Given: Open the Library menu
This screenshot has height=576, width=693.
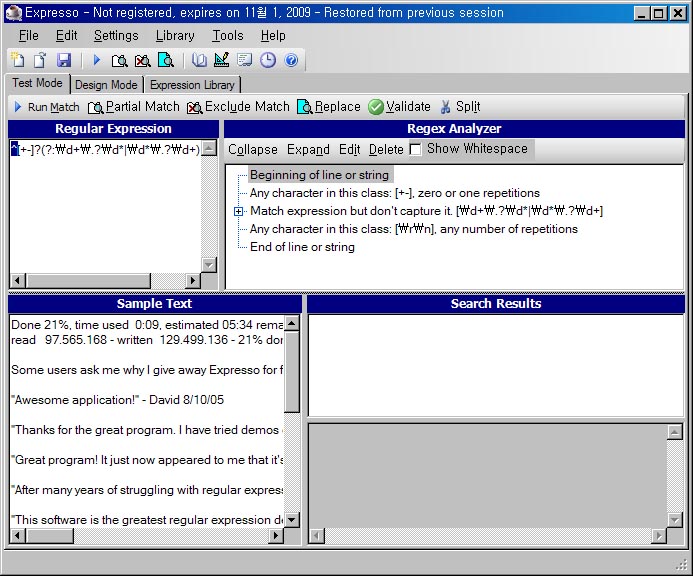Looking at the screenshot, I should 175,35.
